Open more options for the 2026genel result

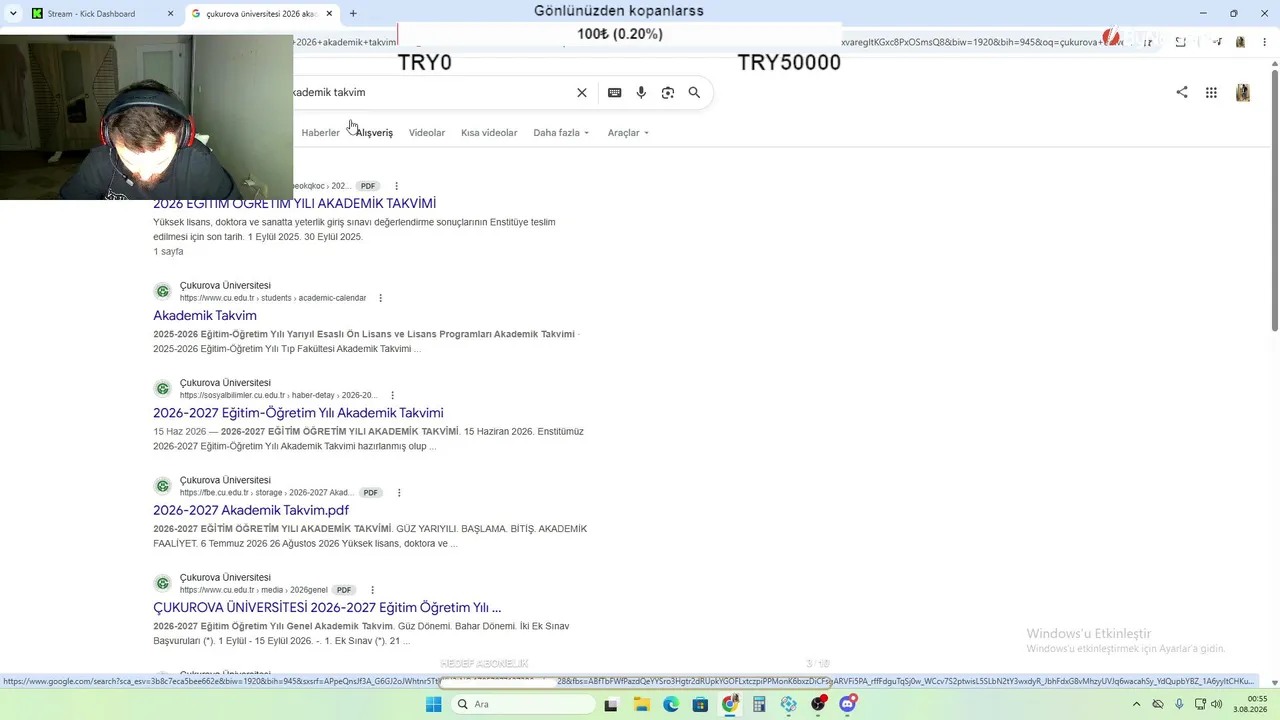[372, 590]
